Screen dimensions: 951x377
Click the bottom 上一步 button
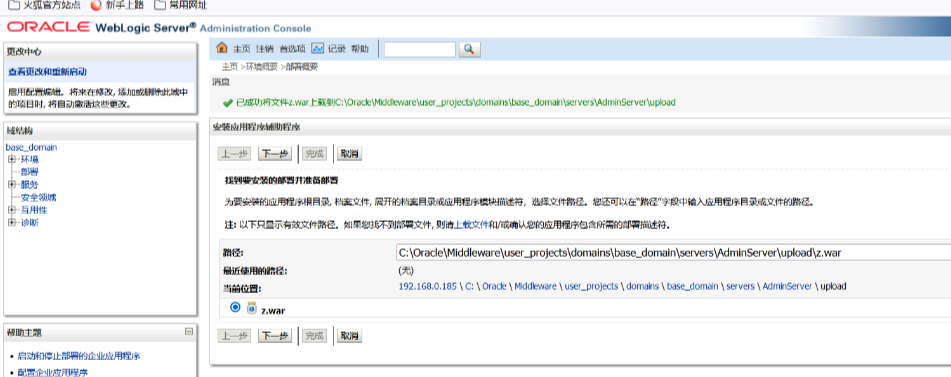234,336
